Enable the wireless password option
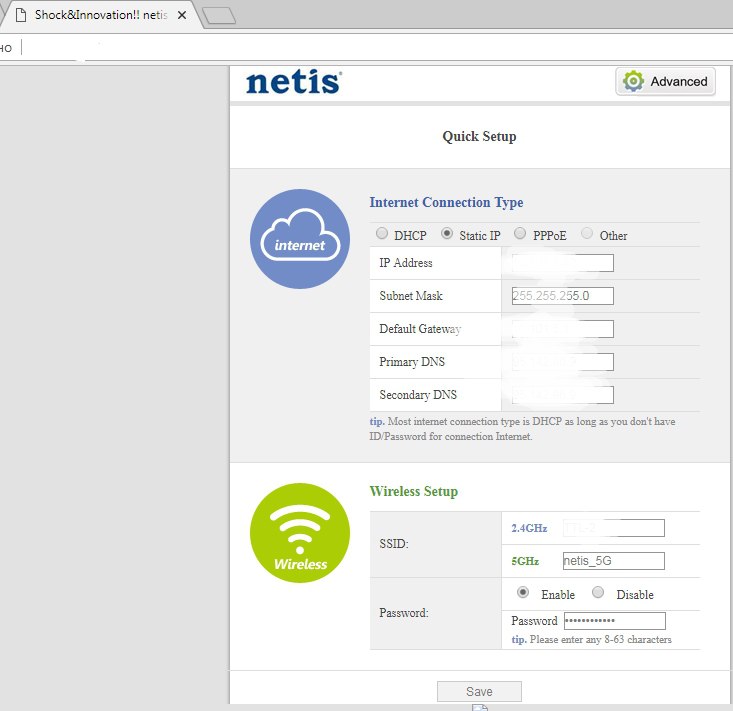 coord(523,593)
